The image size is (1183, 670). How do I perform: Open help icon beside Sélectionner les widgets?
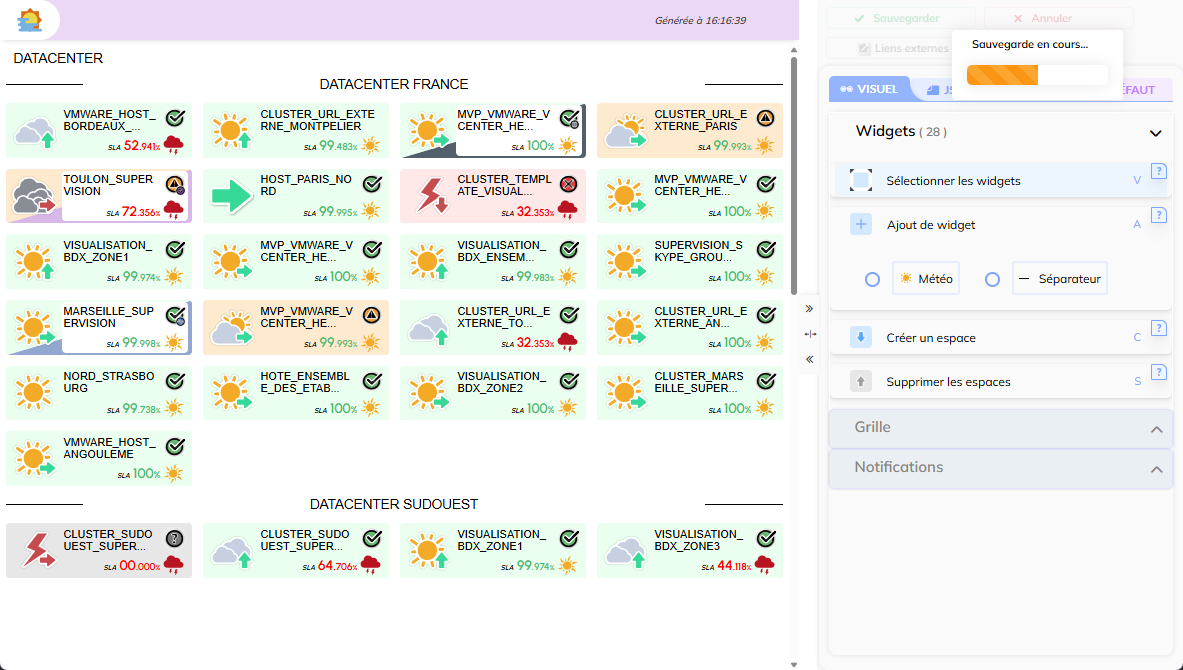click(x=1159, y=172)
